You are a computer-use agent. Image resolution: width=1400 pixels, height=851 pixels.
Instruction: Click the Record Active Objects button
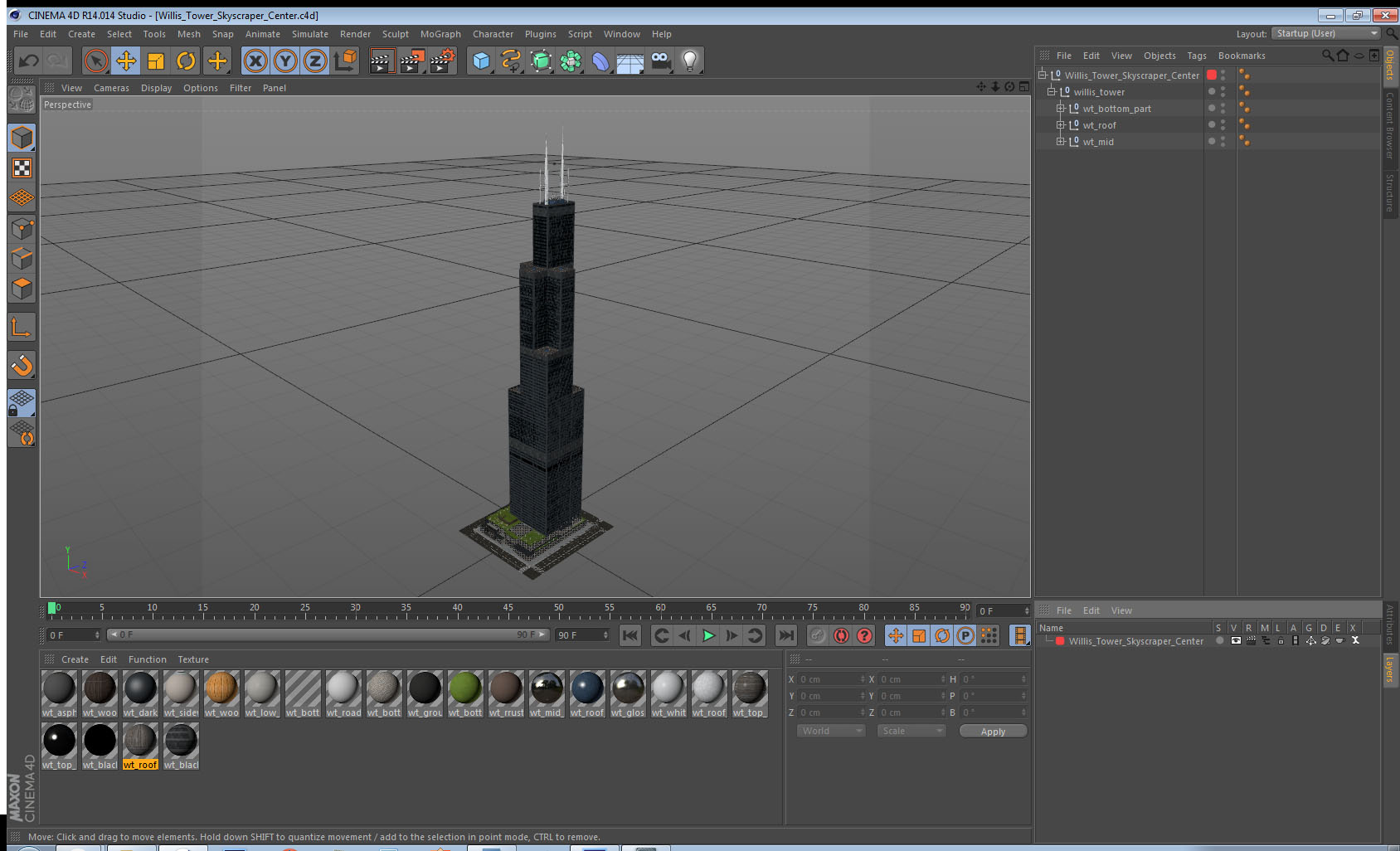818,635
